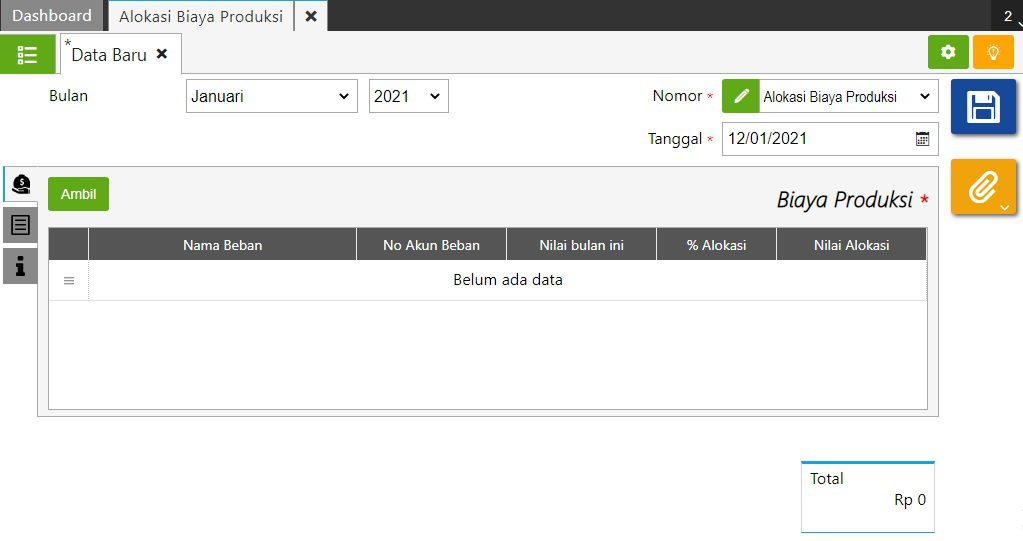
Task: Click the row drag handle in table
Action: (69, 281)
